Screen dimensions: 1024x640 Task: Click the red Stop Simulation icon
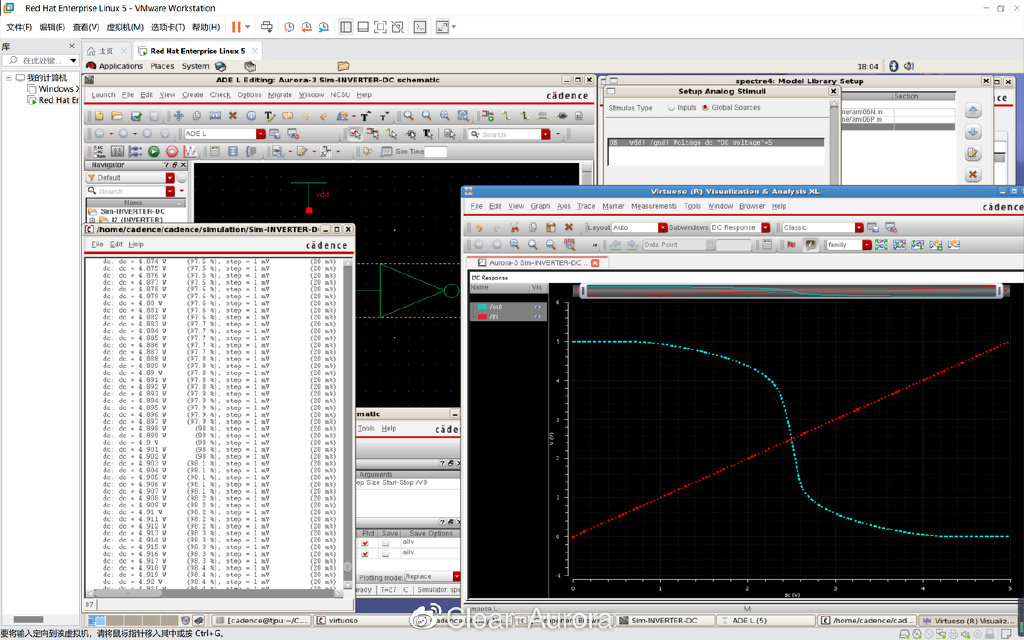click(x=171, y=152)
